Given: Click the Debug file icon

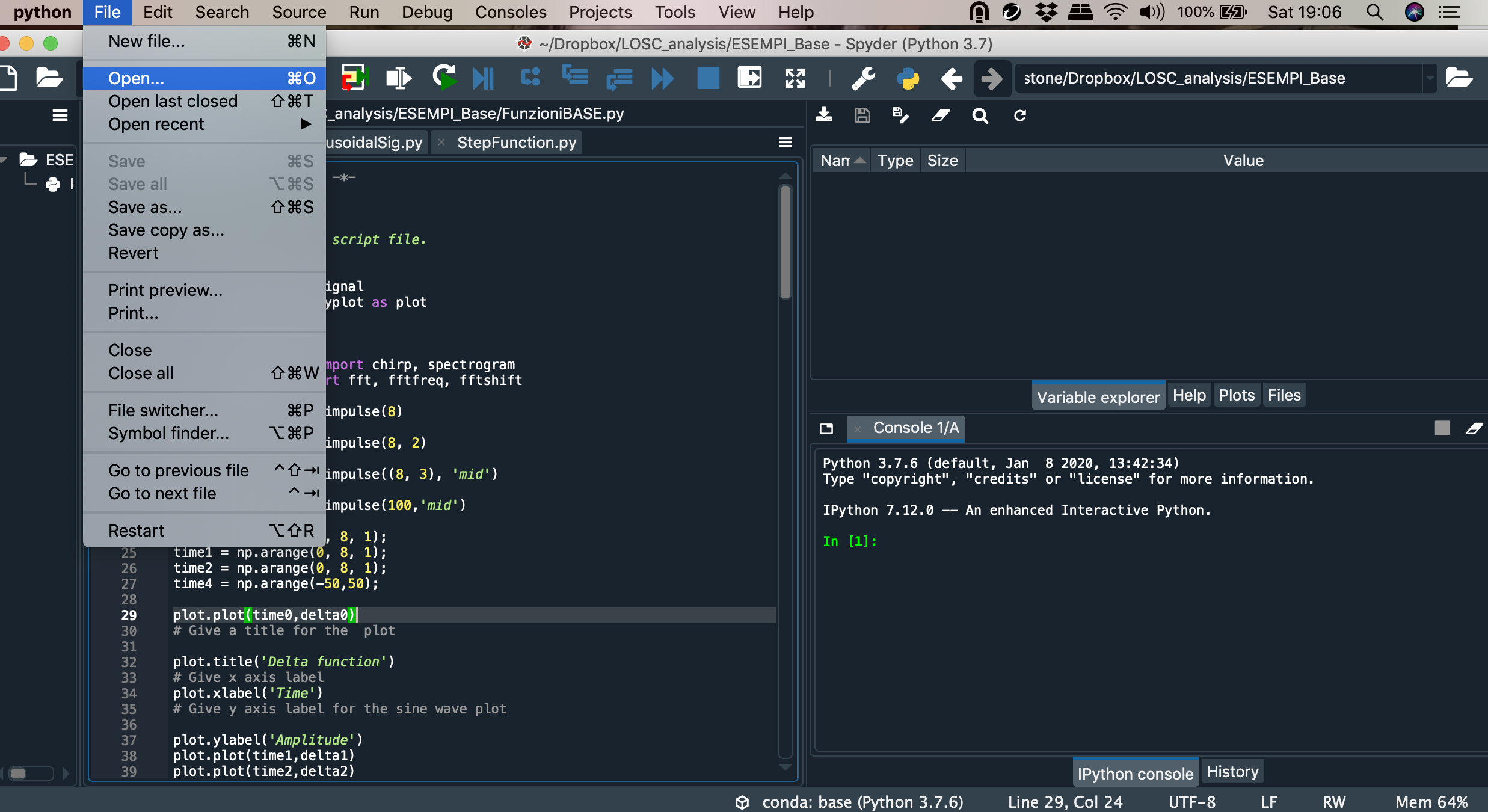Looking at the screenshot, I should (484, 78).
